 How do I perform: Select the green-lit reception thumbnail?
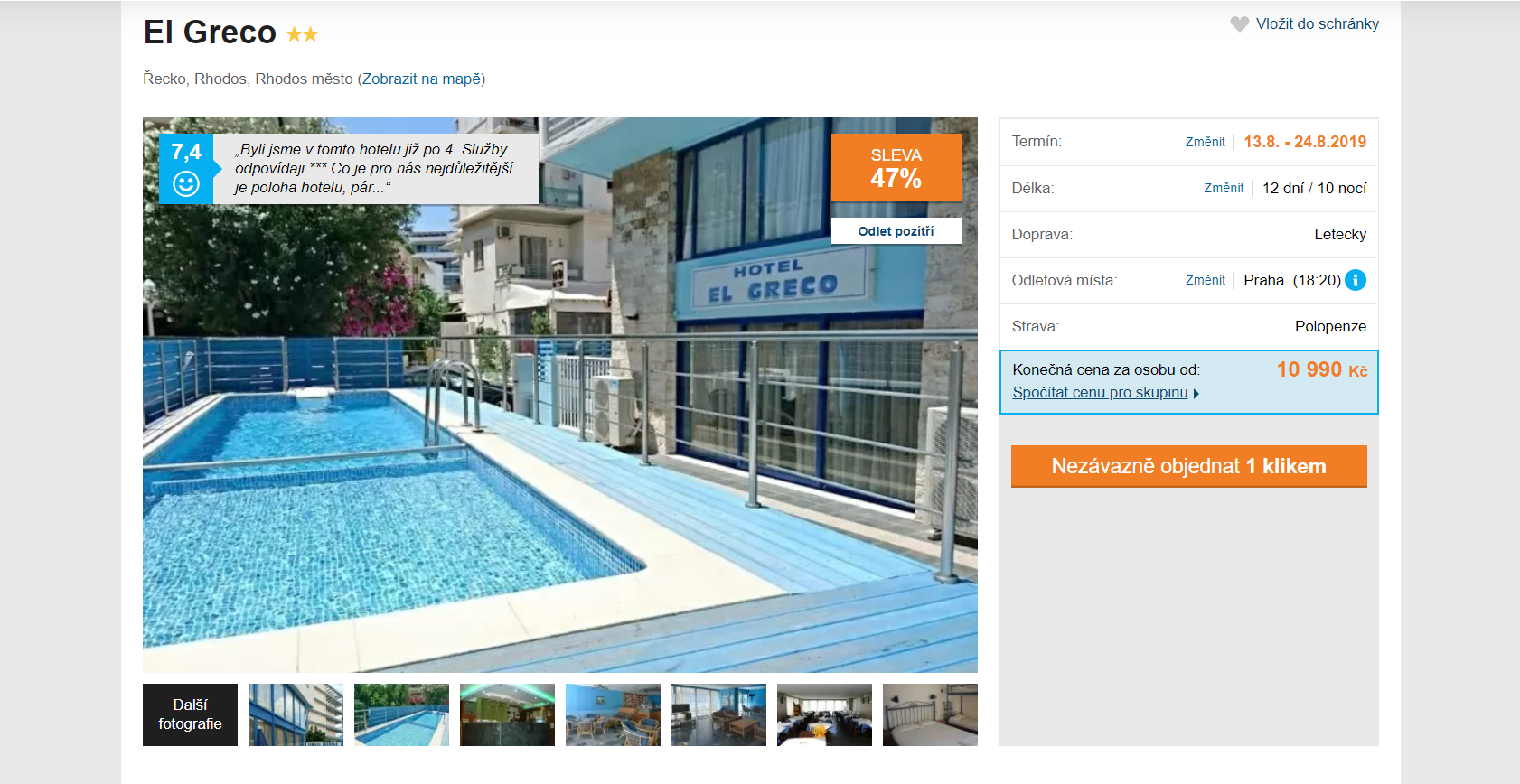coord(507,714)
